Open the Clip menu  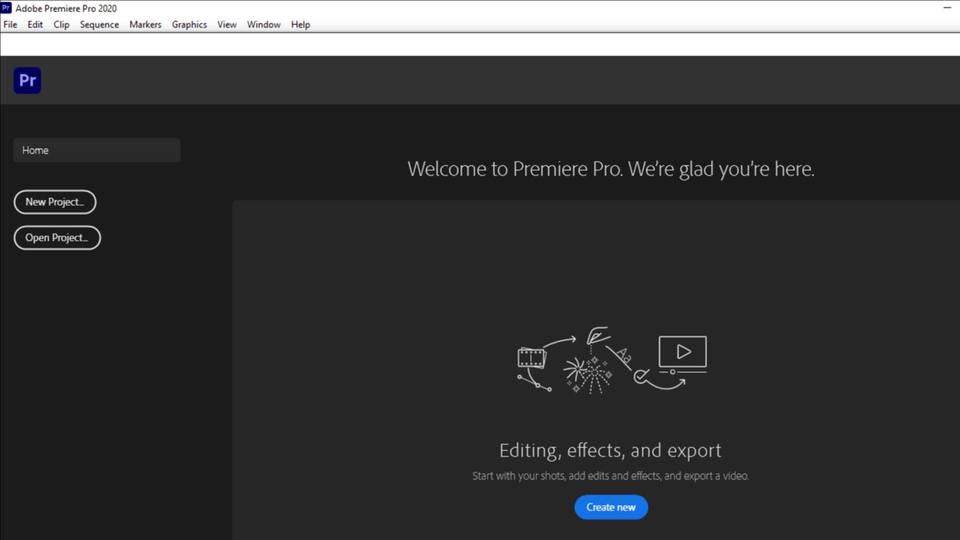coord(61,24)
